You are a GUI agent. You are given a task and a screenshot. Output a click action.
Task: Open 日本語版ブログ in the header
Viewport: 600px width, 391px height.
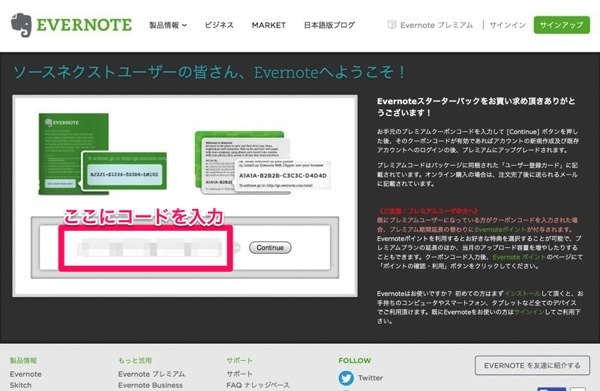click(329, 25)
